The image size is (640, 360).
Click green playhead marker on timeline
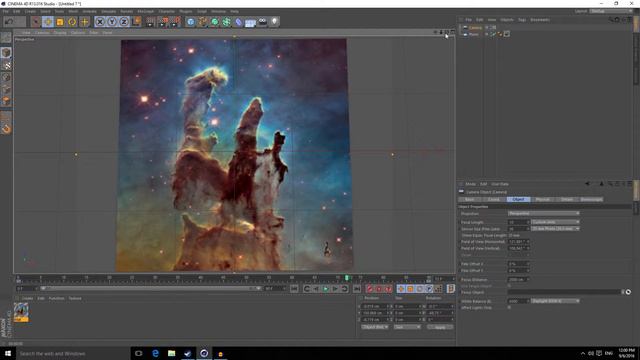coord(347,278)
